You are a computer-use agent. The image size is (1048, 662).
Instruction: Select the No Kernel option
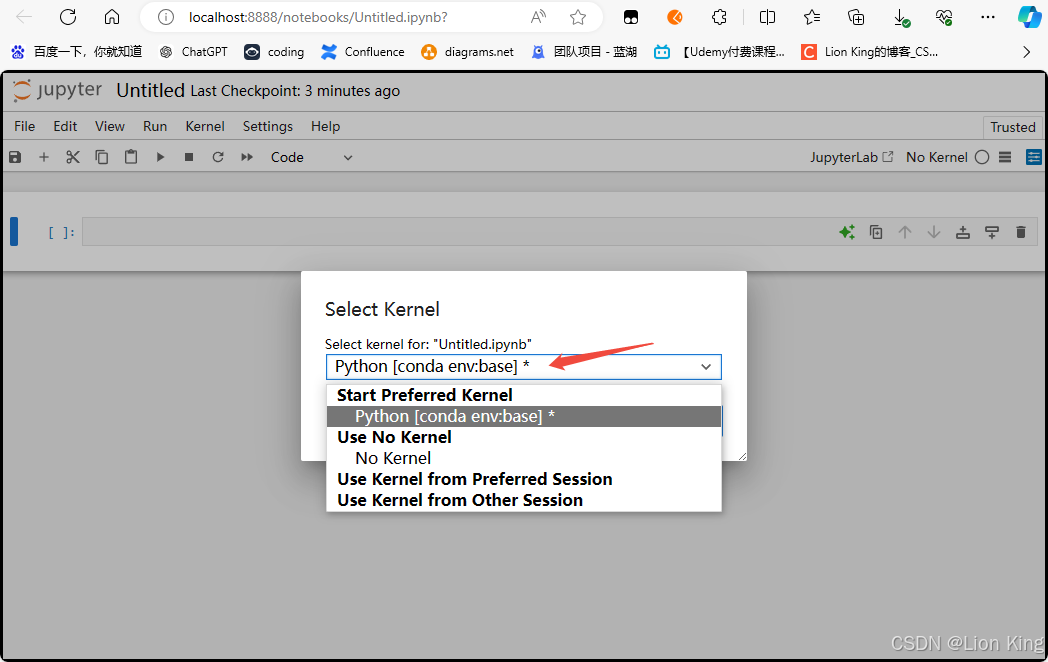(524, 458)
